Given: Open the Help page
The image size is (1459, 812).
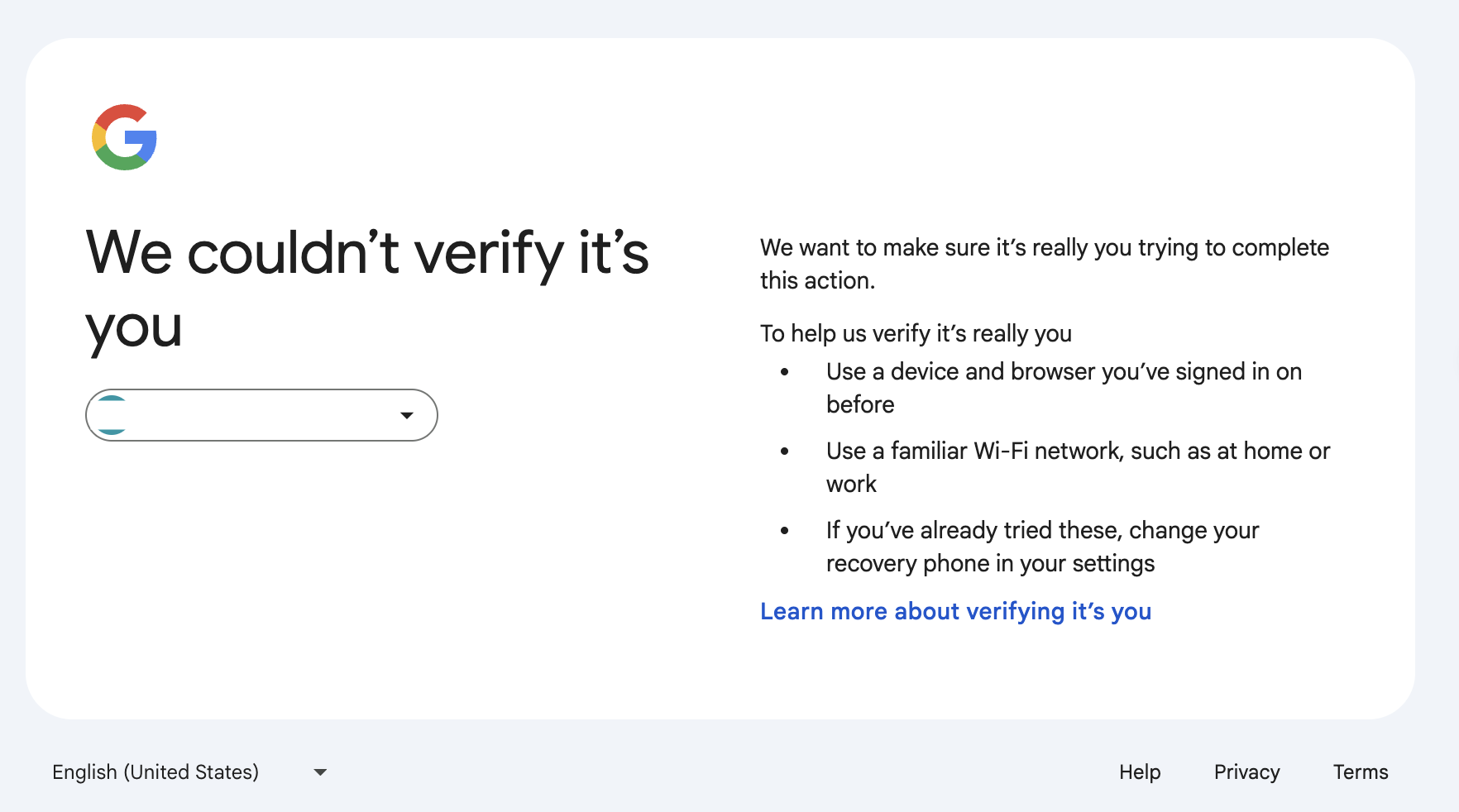Looking at the screenshot, I should point(1139,771).
